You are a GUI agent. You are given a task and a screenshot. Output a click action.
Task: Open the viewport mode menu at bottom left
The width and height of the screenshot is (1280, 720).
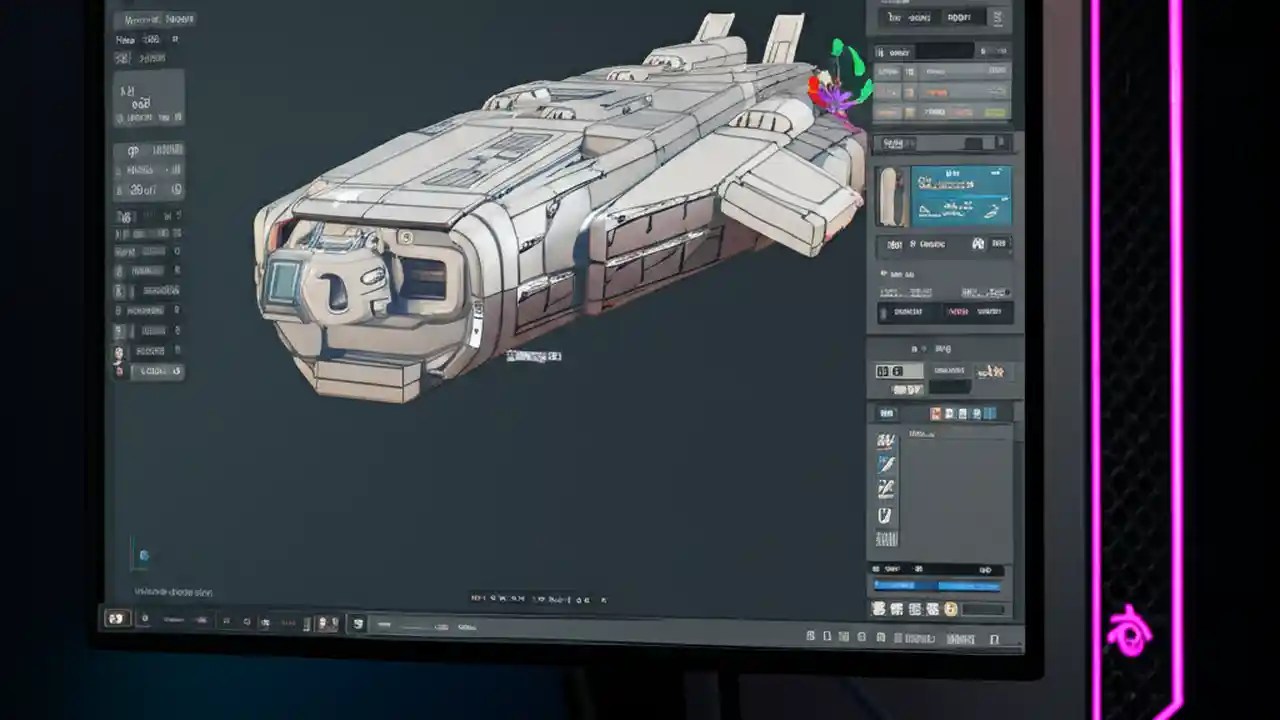tap(119, 620)
